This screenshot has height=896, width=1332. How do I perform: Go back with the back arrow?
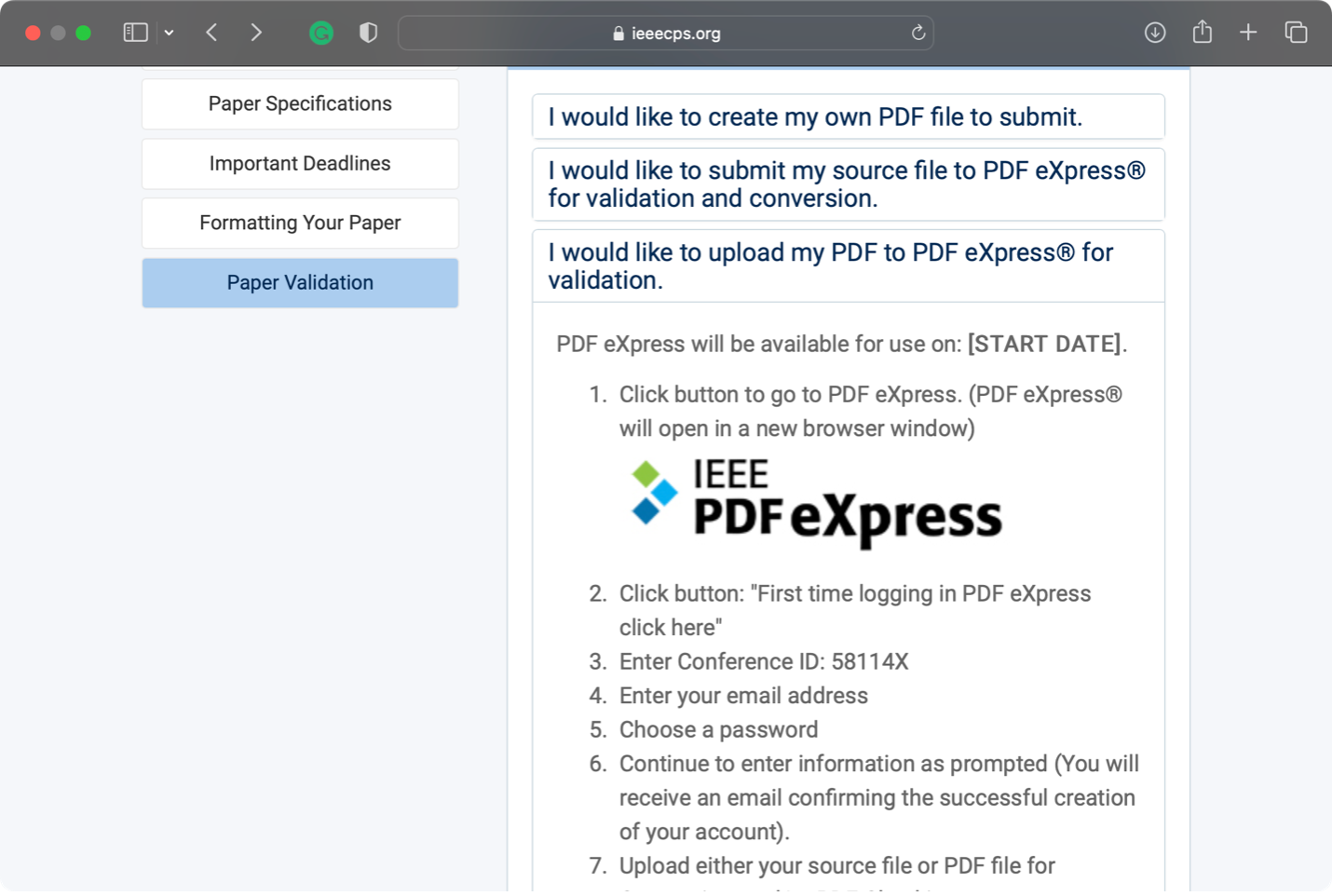click(211, 33)
